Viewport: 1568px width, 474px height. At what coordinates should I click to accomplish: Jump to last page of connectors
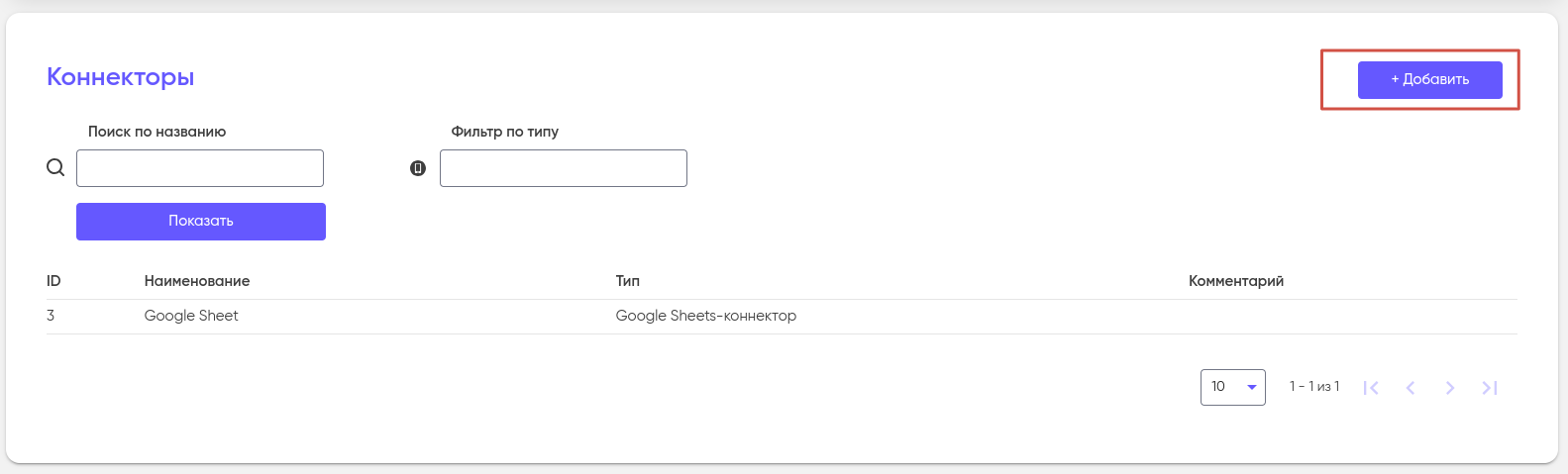pos(1490,388)
